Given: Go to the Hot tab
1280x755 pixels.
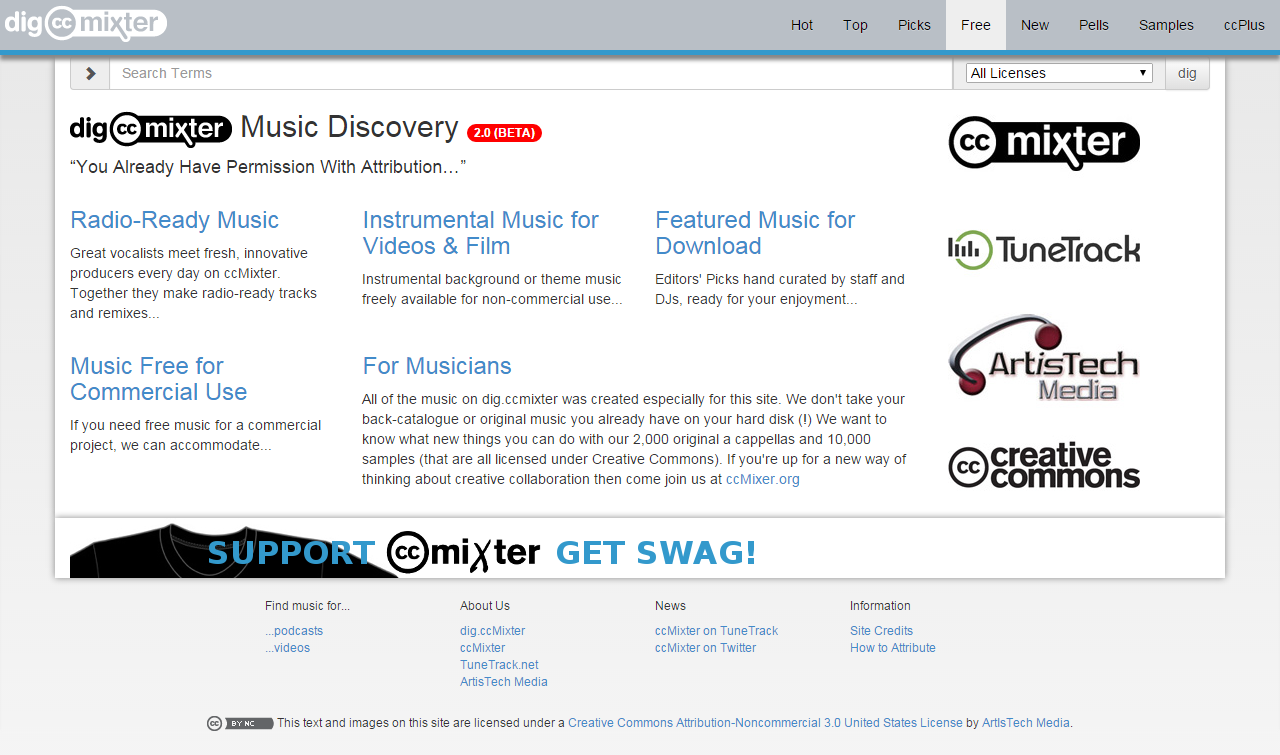Looking at the screenshot, I should pyautogui.click(x=802, y=25).
